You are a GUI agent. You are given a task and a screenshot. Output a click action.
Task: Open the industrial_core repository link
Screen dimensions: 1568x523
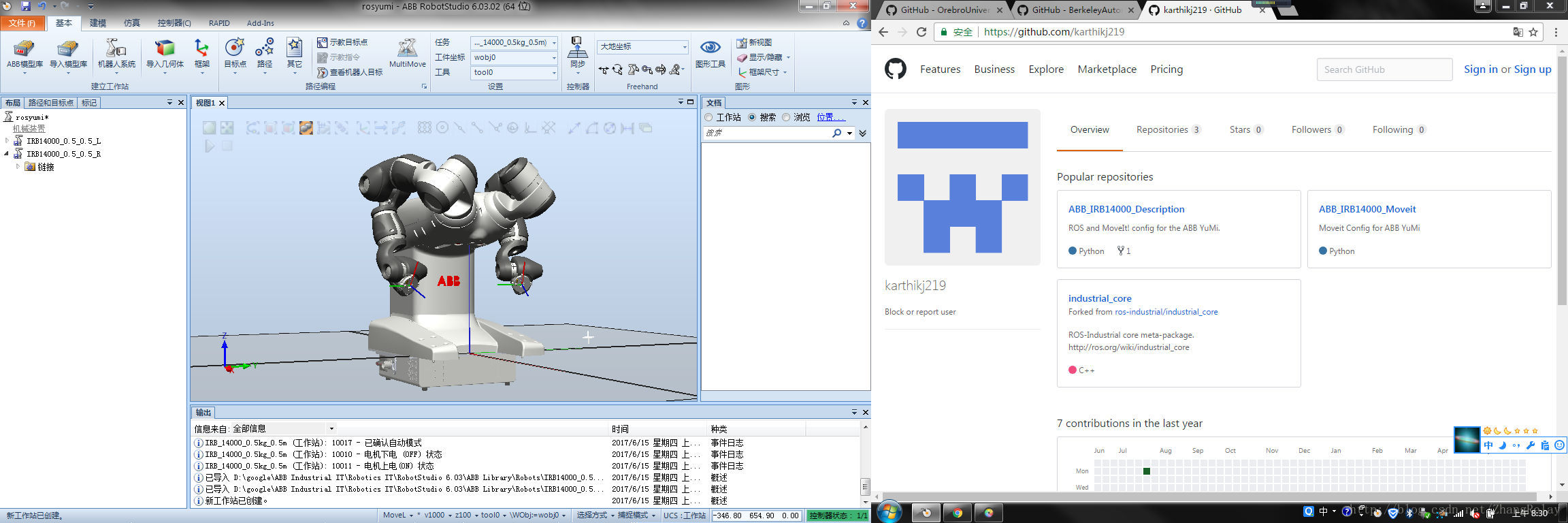1100,298
